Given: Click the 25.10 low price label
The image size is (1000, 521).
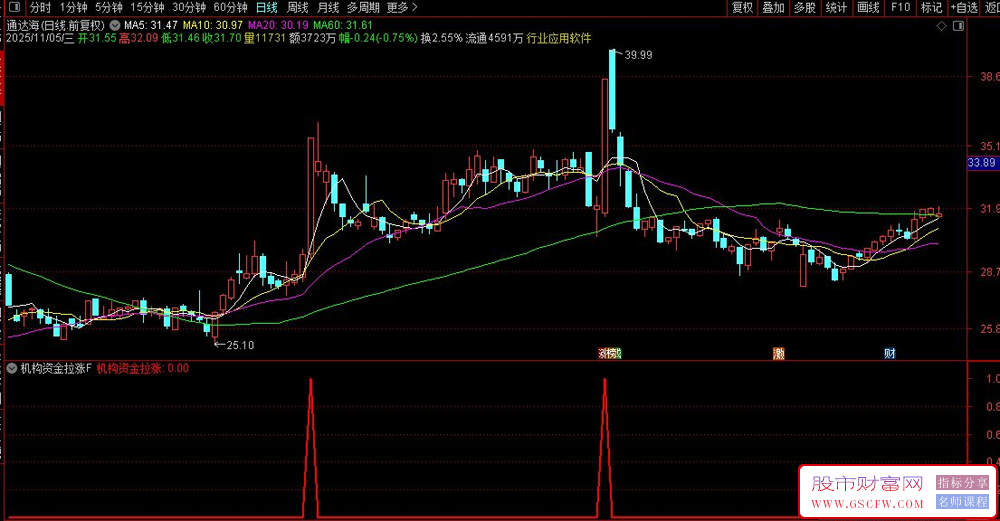Looking at the screenshot, I should [240, 345].
